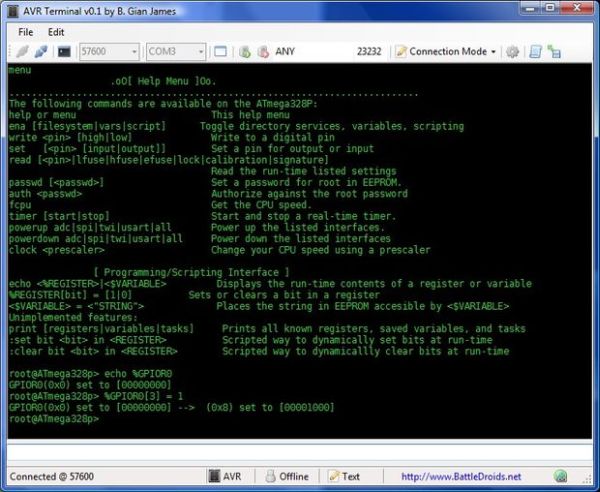Click the blue window icon in toolbar
600x492 pixels.
(x=220, y=52)
